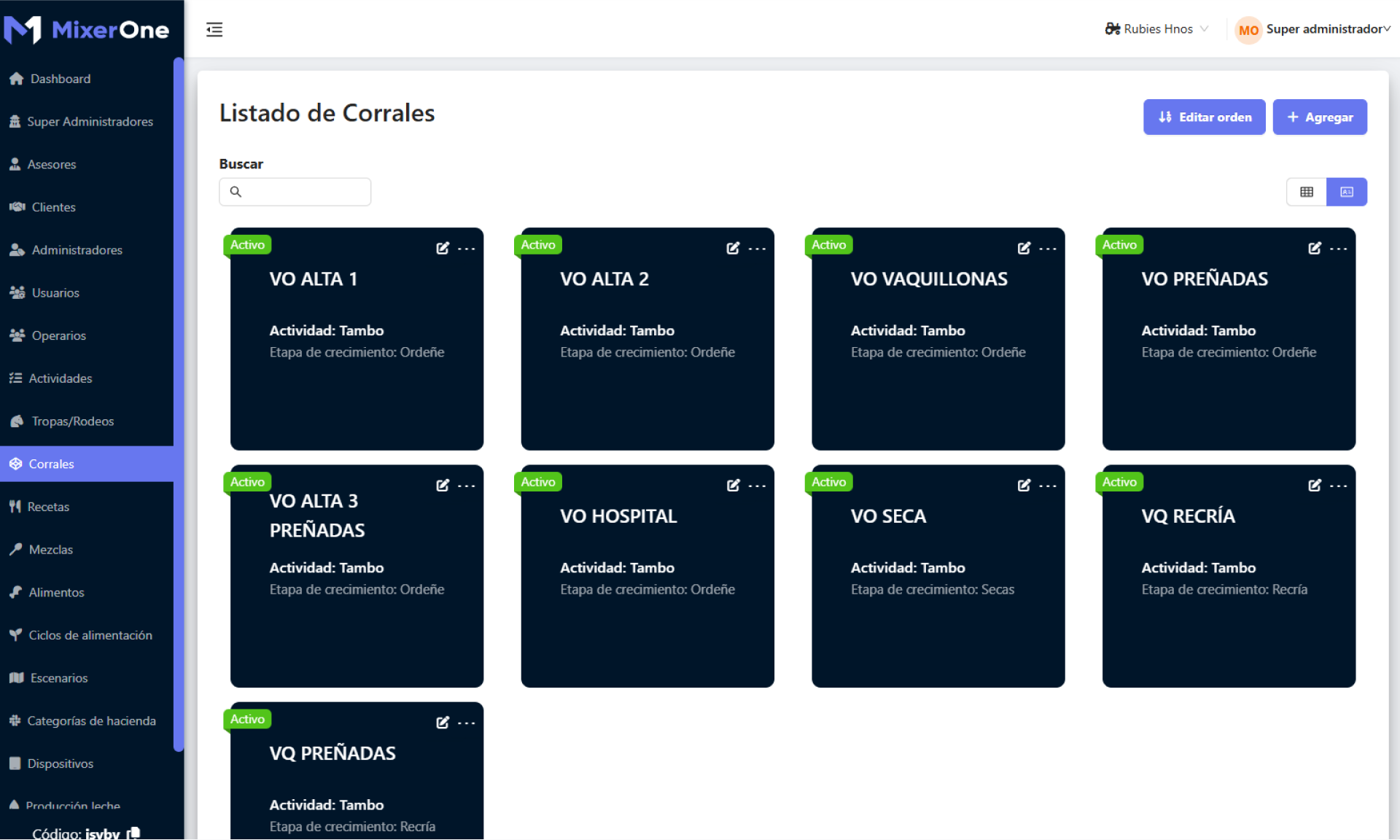Open more options for VO ALTA 2
This screenshot has height=840, width=1400.
click(x=757, y=249)
